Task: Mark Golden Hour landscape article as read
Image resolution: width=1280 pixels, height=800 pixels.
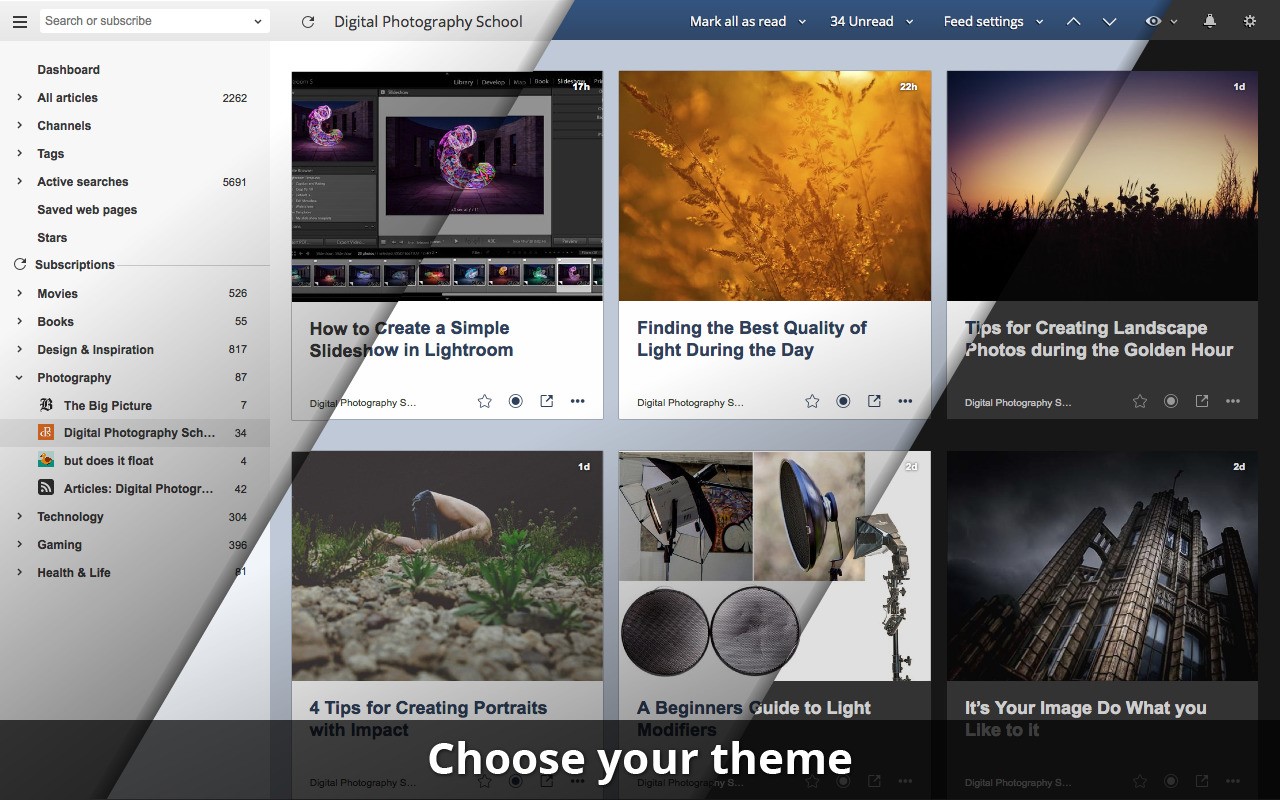Action: click(1171, 401)
